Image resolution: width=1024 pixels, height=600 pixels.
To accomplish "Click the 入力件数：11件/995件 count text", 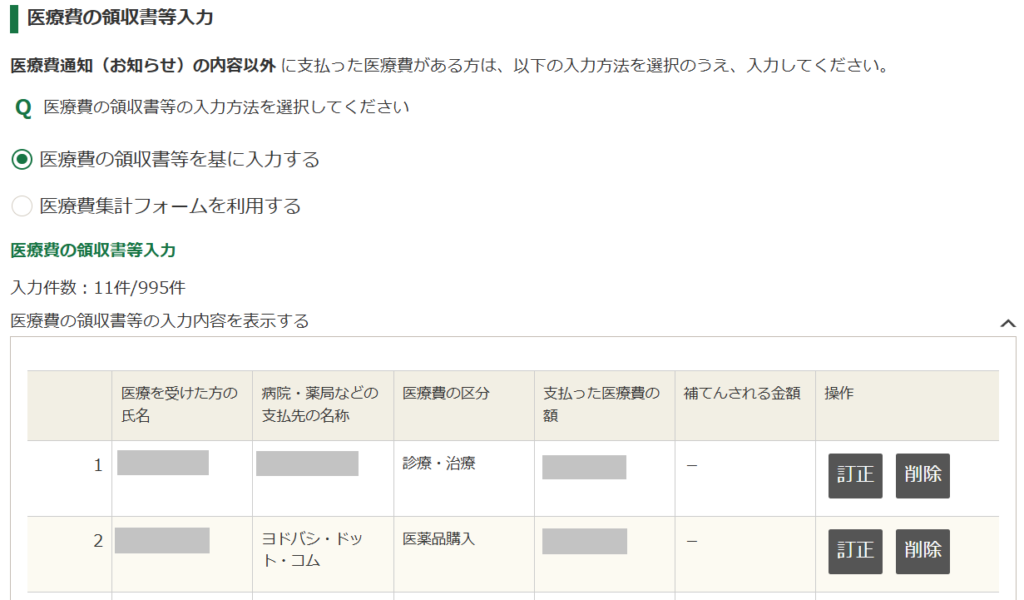I will click(98, 288).
